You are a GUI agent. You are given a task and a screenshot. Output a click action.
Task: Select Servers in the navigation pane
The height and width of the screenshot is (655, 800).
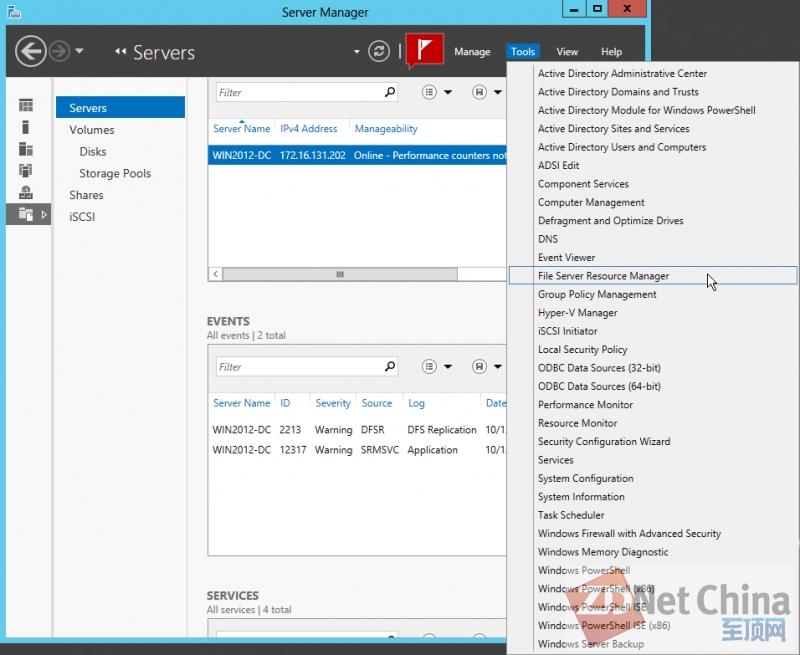coord(120,108)
